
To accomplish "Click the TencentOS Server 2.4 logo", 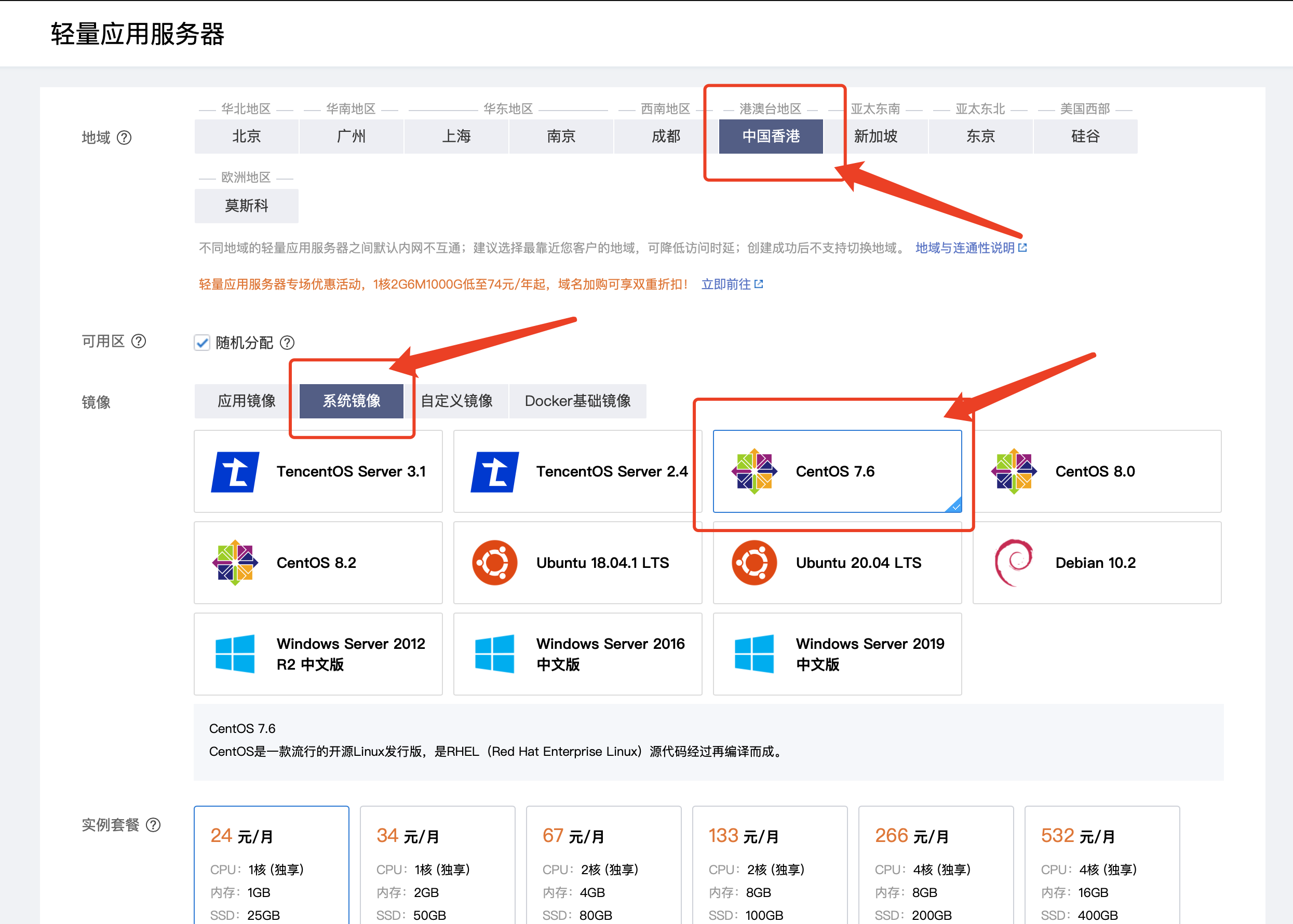I will (494, 472).
